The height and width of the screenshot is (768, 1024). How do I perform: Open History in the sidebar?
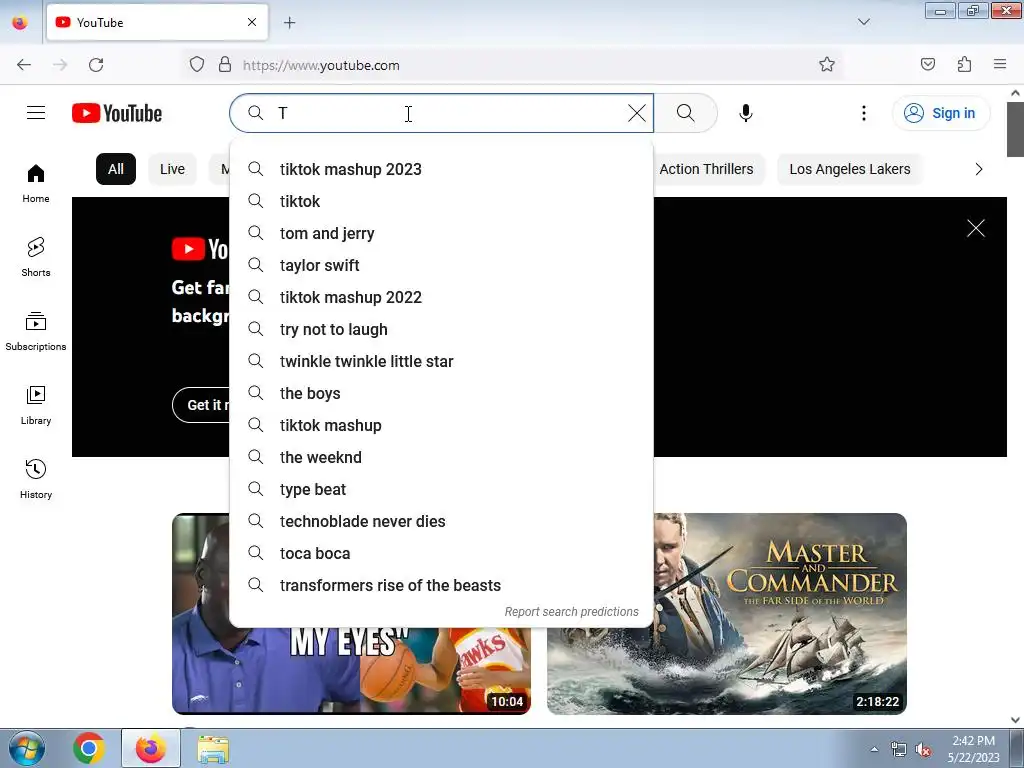pyautogui.click(x=36, y=479)
